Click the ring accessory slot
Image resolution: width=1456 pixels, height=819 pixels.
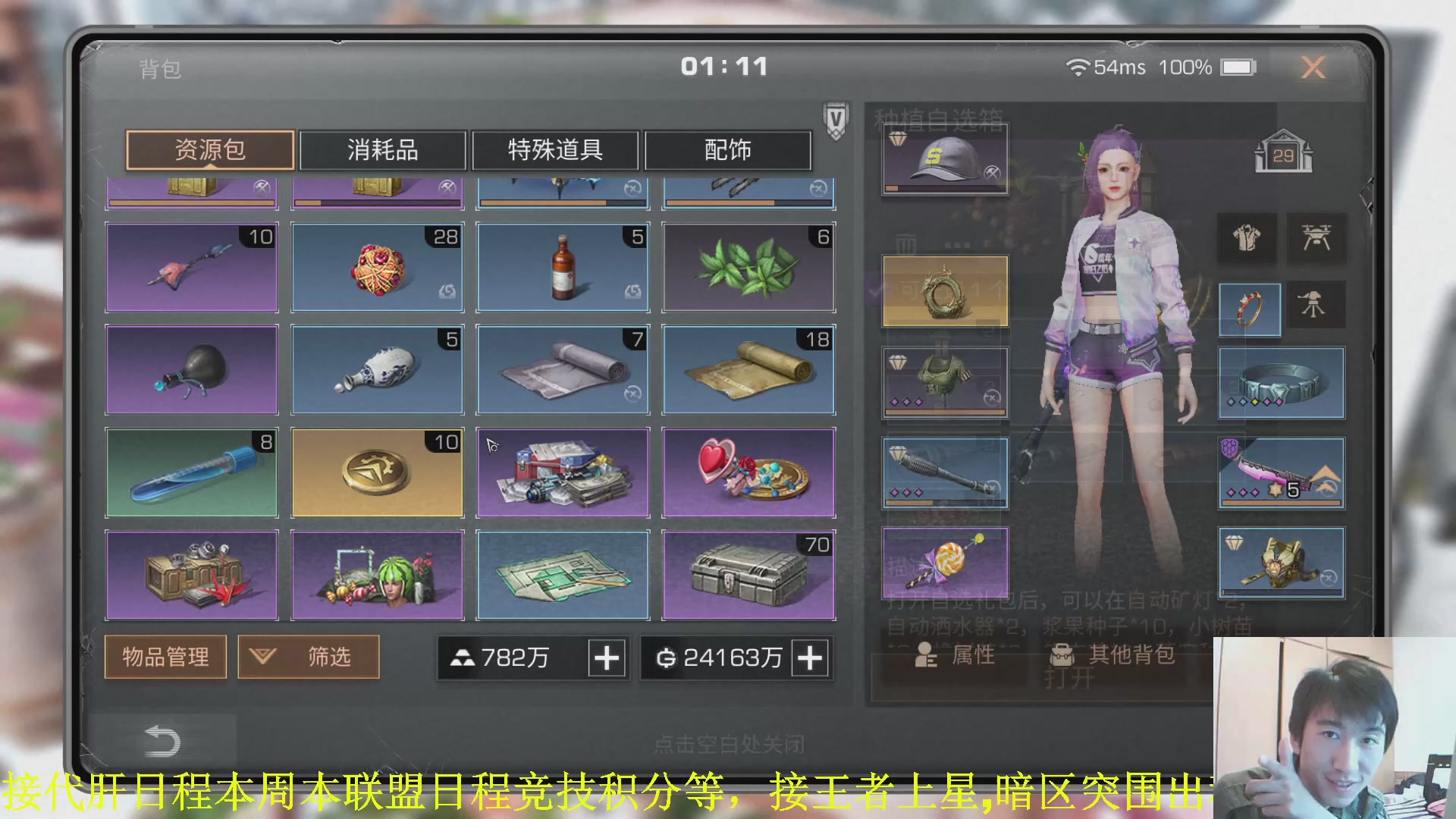(x=1250, y=309)
